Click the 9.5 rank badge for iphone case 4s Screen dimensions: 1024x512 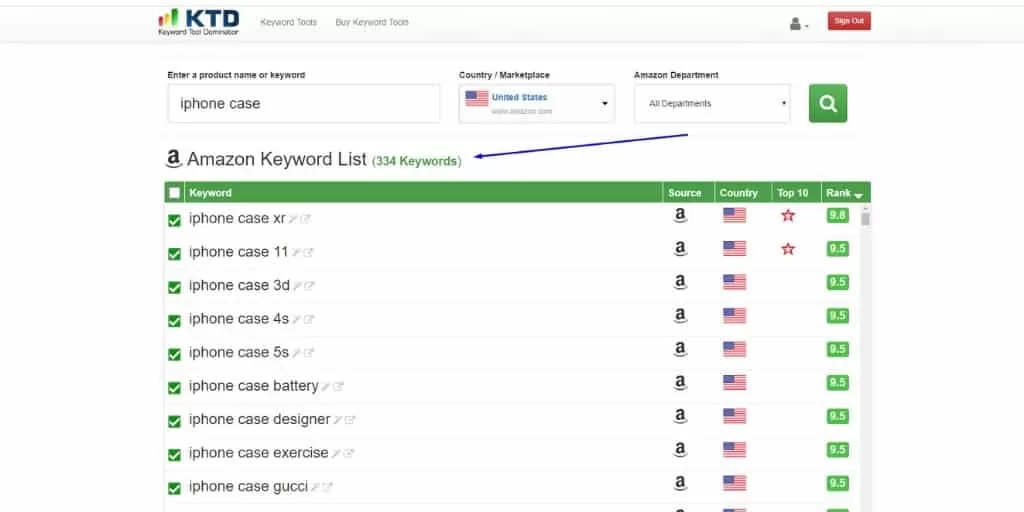pos(837,315)
